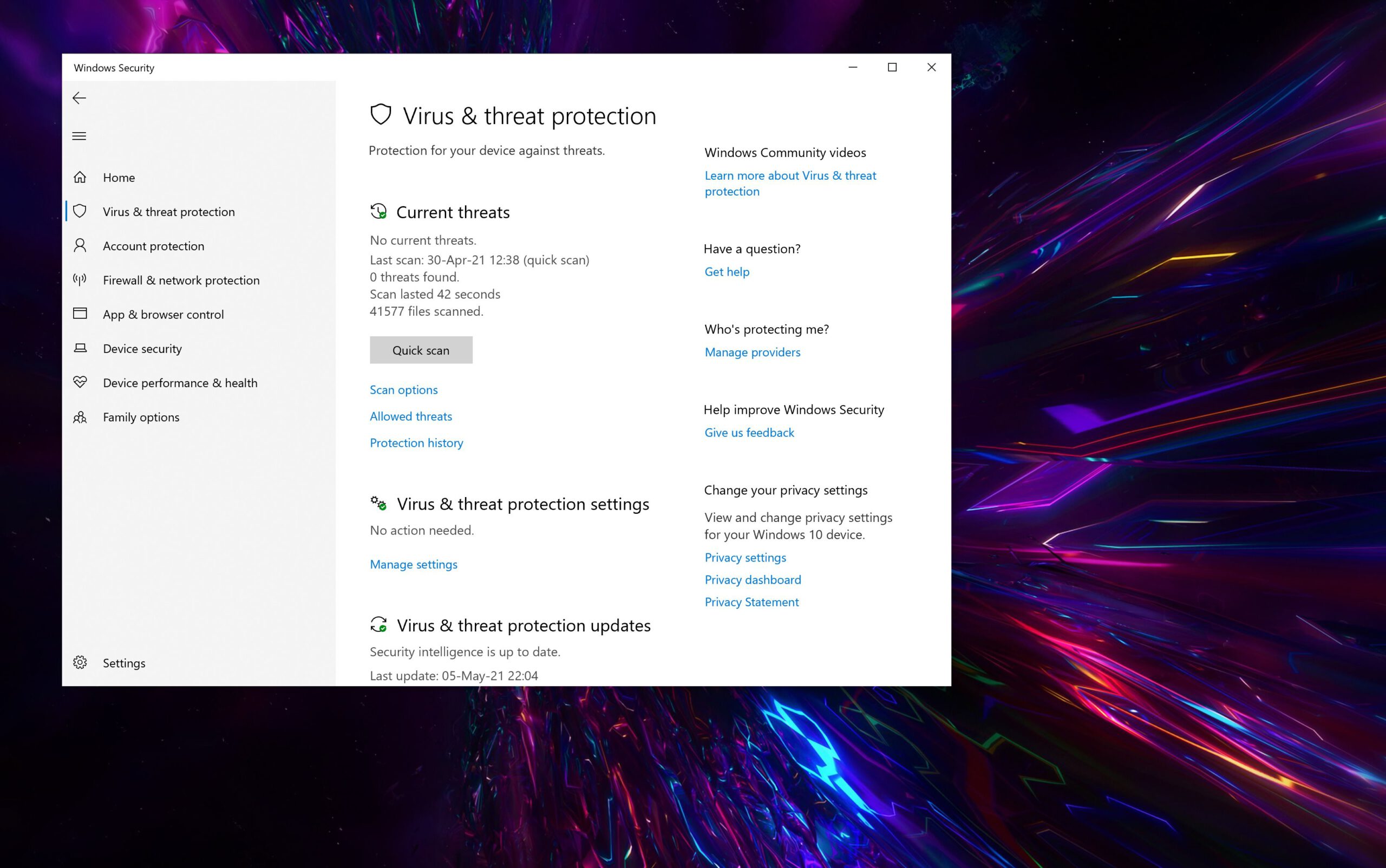Click the Account protection person icon

[80, 246]
